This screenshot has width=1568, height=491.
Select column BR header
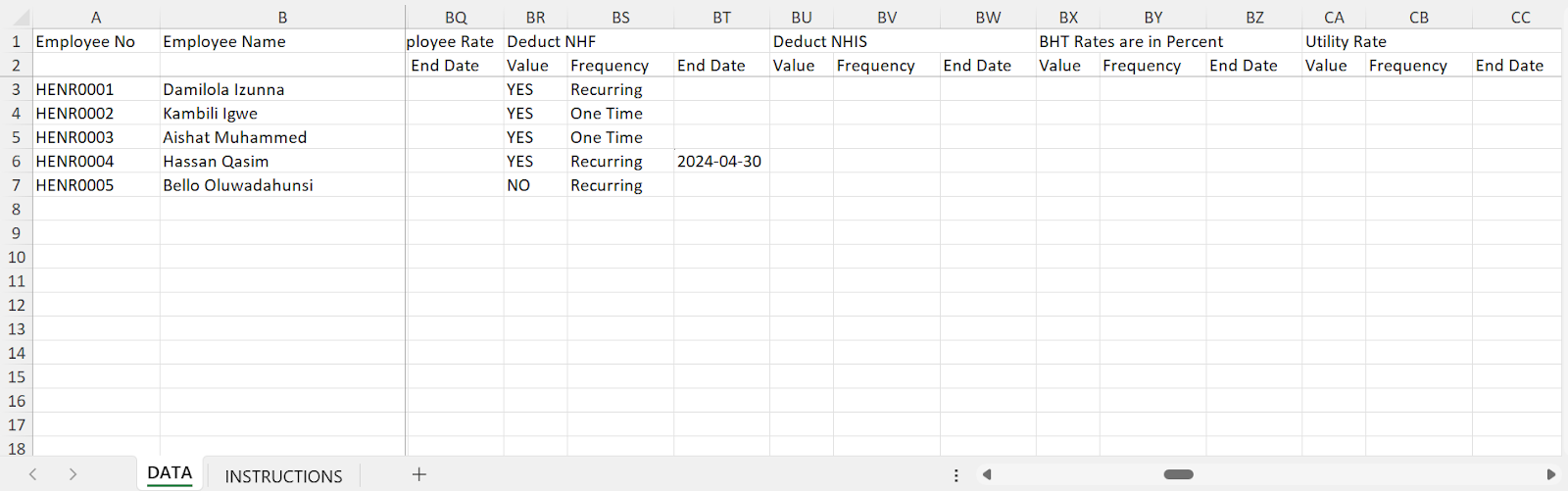[x=535, y=18]
